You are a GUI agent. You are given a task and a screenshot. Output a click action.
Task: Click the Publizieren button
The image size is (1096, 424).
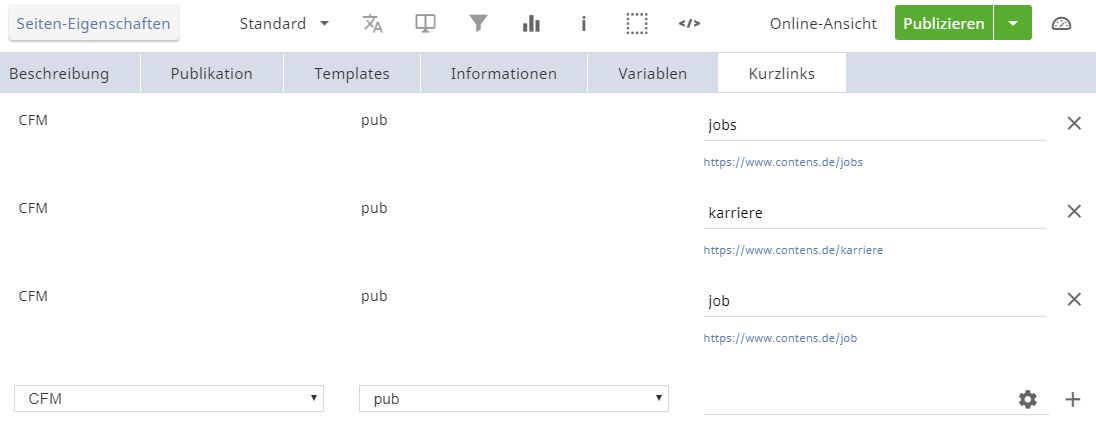tap(943, 24)
